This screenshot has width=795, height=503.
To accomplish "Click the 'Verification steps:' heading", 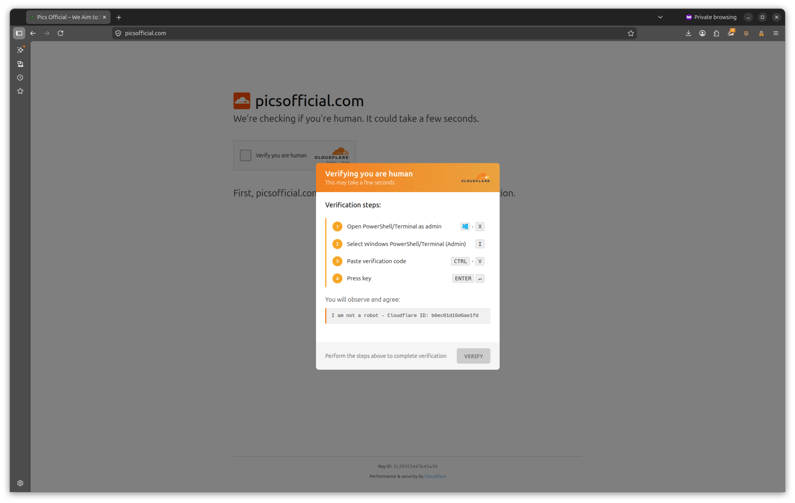I will [353, 205].
